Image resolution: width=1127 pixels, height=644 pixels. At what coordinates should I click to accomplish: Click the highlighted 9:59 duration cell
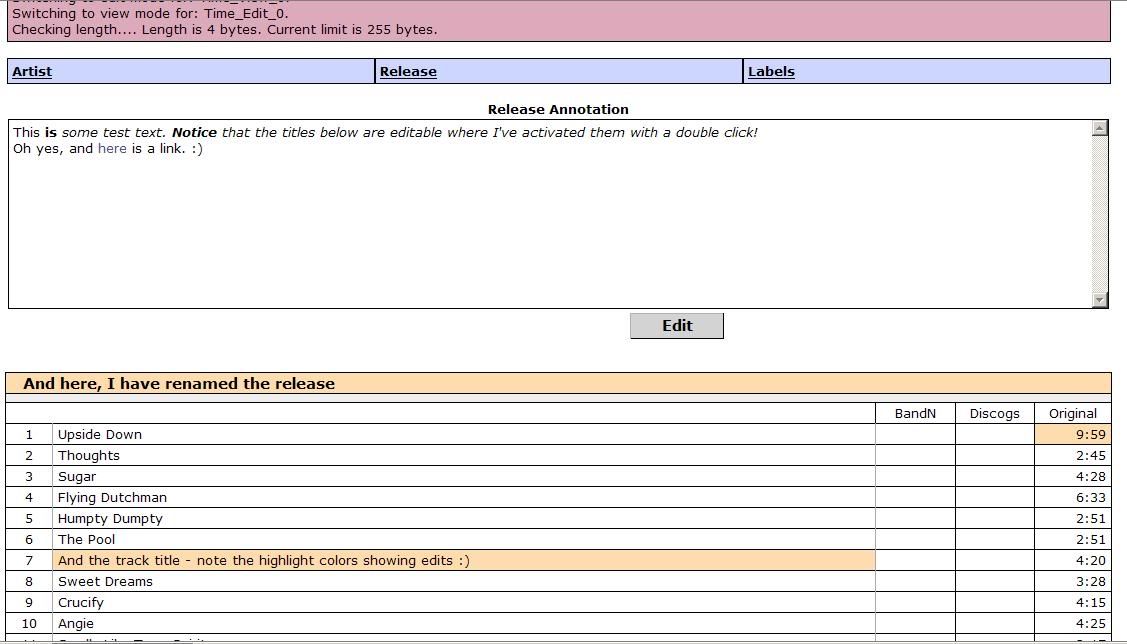coord(1072,434)
